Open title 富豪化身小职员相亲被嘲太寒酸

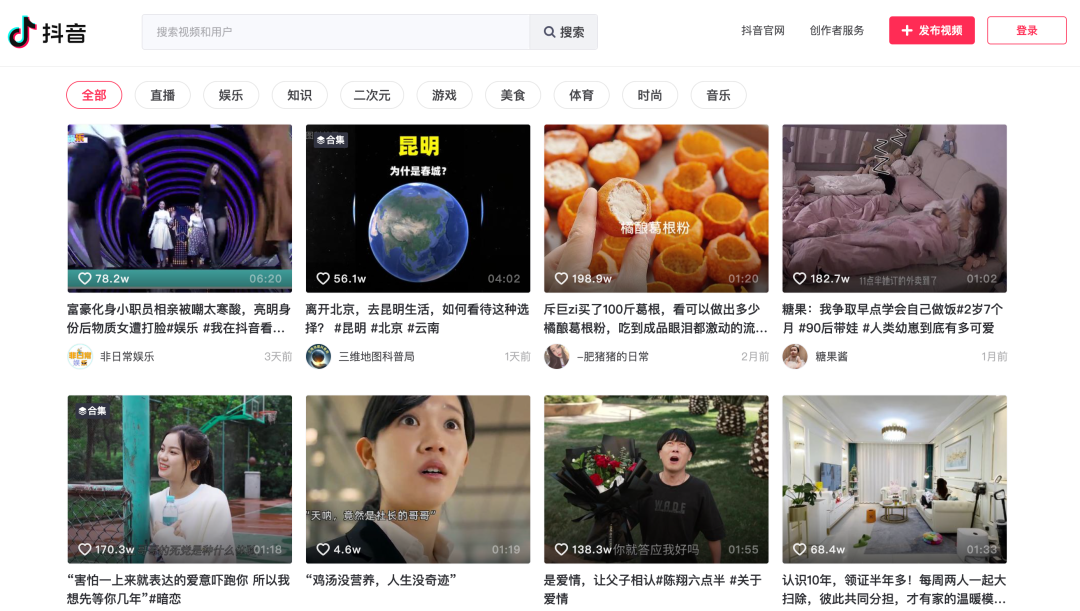(179, 318)
